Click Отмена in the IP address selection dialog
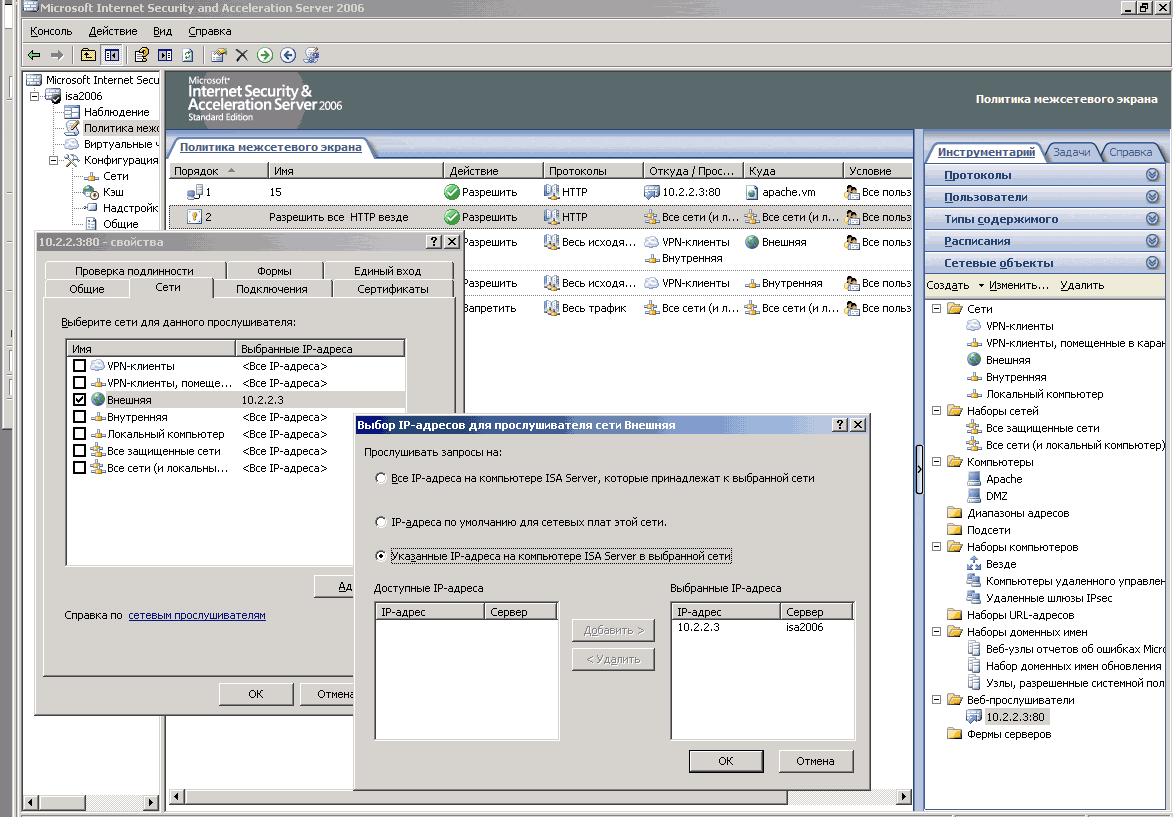This screenshot has width=1173, height=817. [x=815, y=761]
